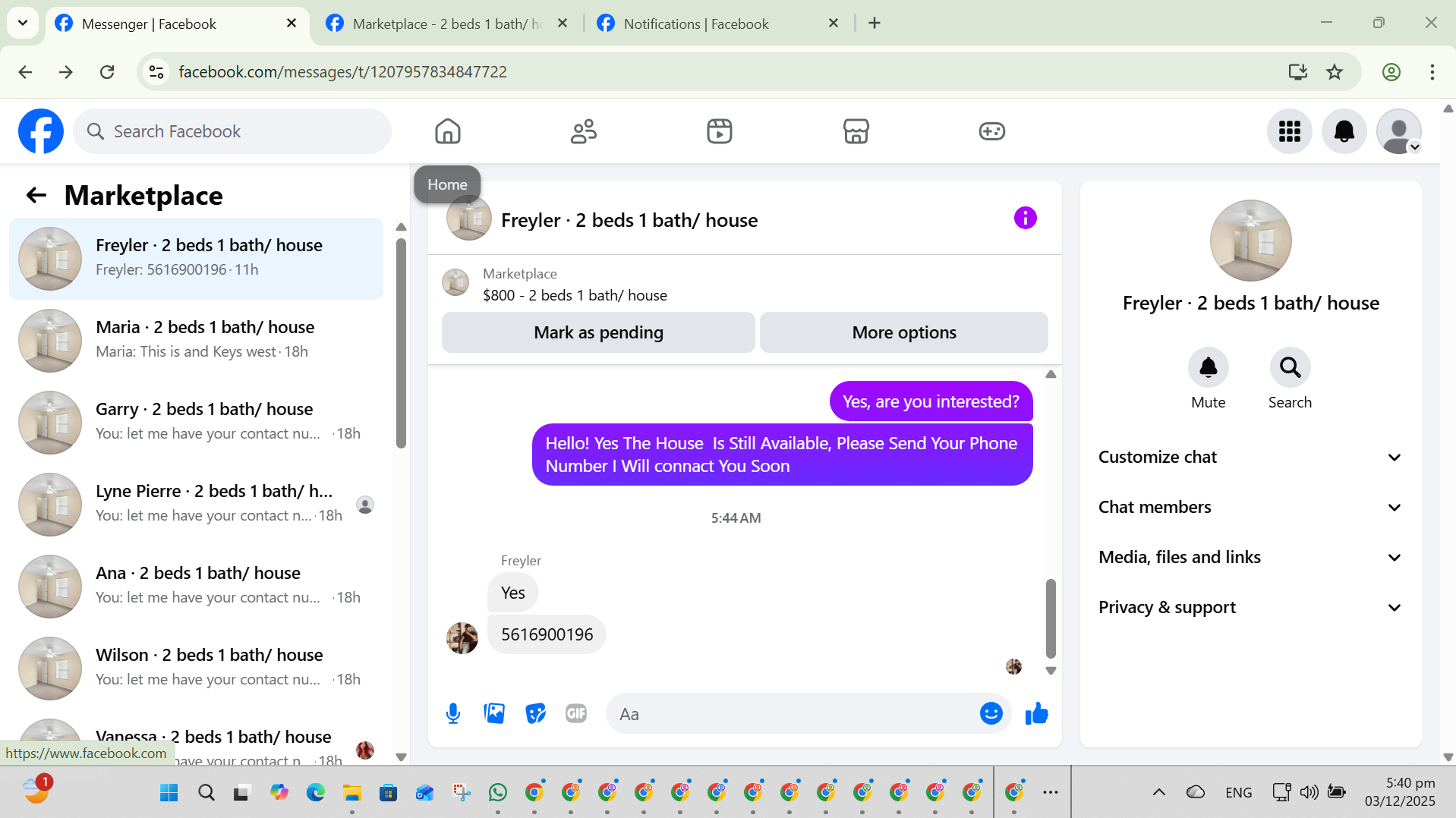Expand Media, files and links section

1250,558
